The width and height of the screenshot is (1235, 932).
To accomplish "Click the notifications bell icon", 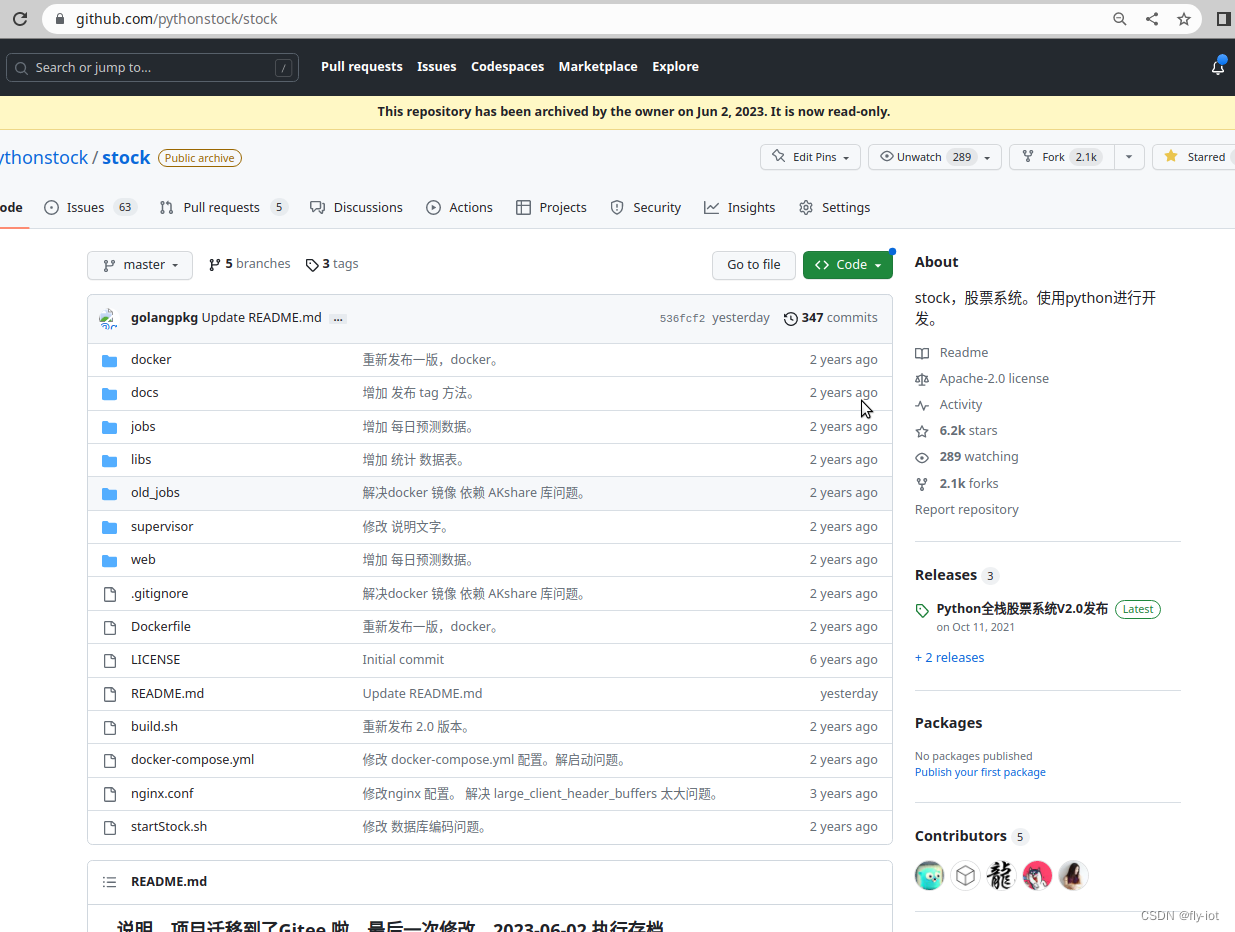I will coord(1218,67).
